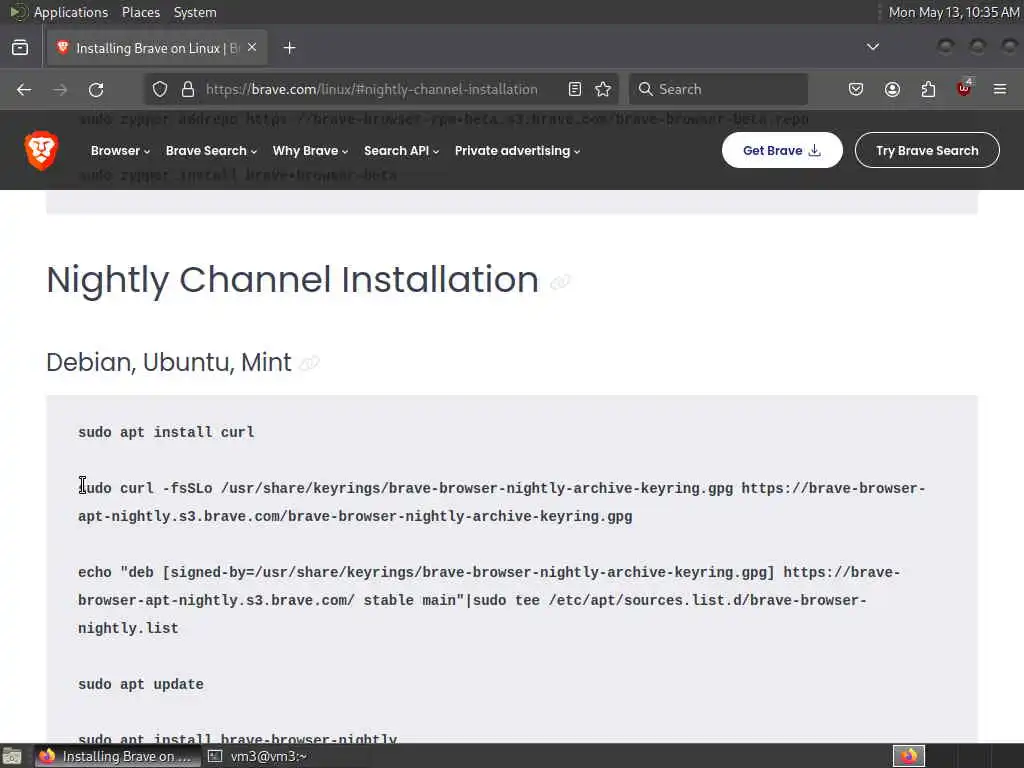Click the Get Brave download button
This screenshot has width=1024, height=768.
click(782, 150)
